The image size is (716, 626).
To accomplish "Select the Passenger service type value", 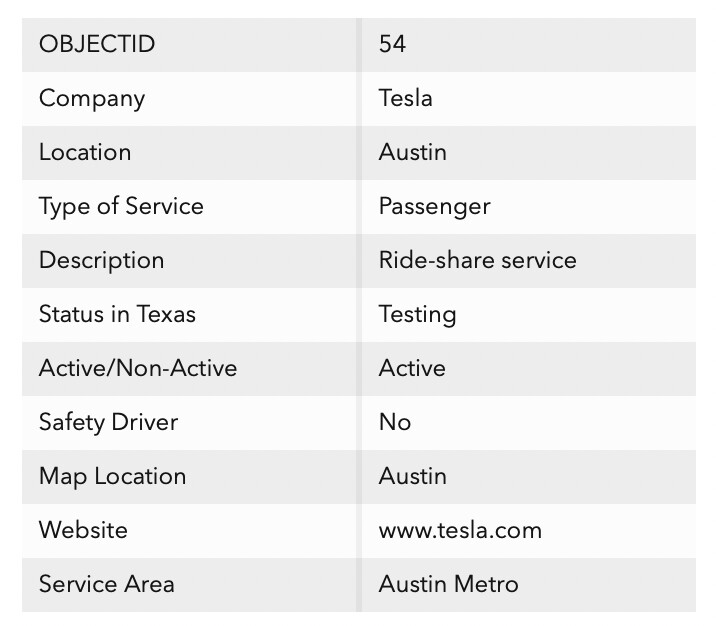I will point(435,206).
